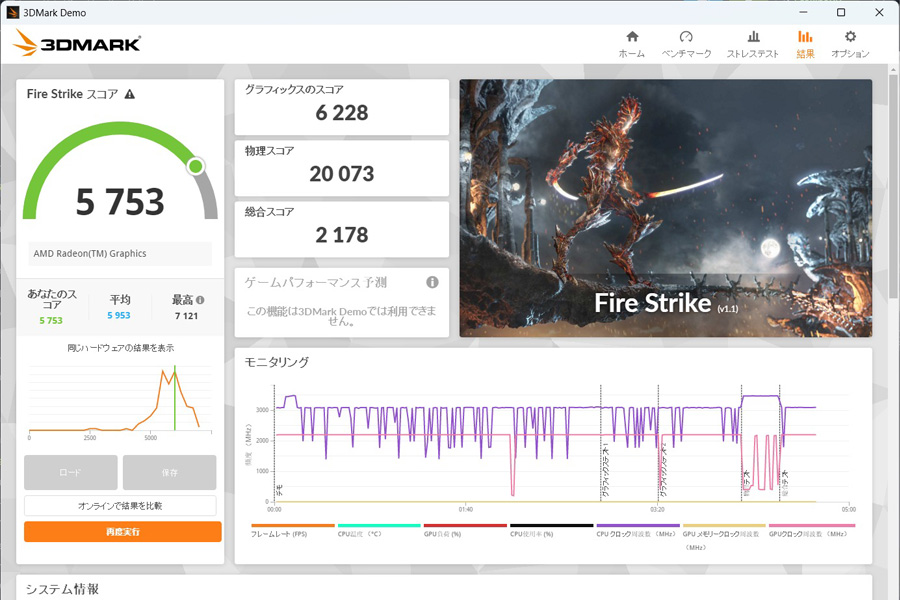The height and width of the screenshot is (600, 900).
Task: Click the large 5 753 gauge score
Action: pos(120,202)
